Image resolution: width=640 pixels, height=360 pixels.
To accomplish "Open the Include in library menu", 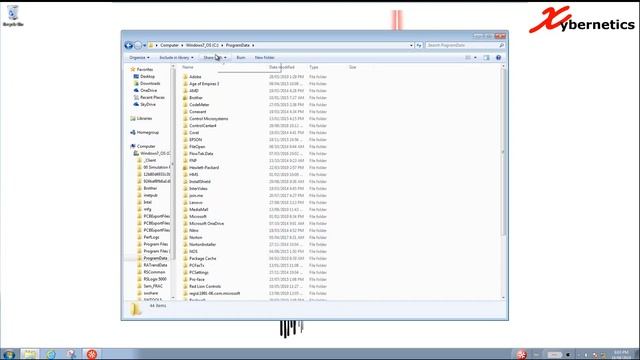I will click(x=176, y=58).
